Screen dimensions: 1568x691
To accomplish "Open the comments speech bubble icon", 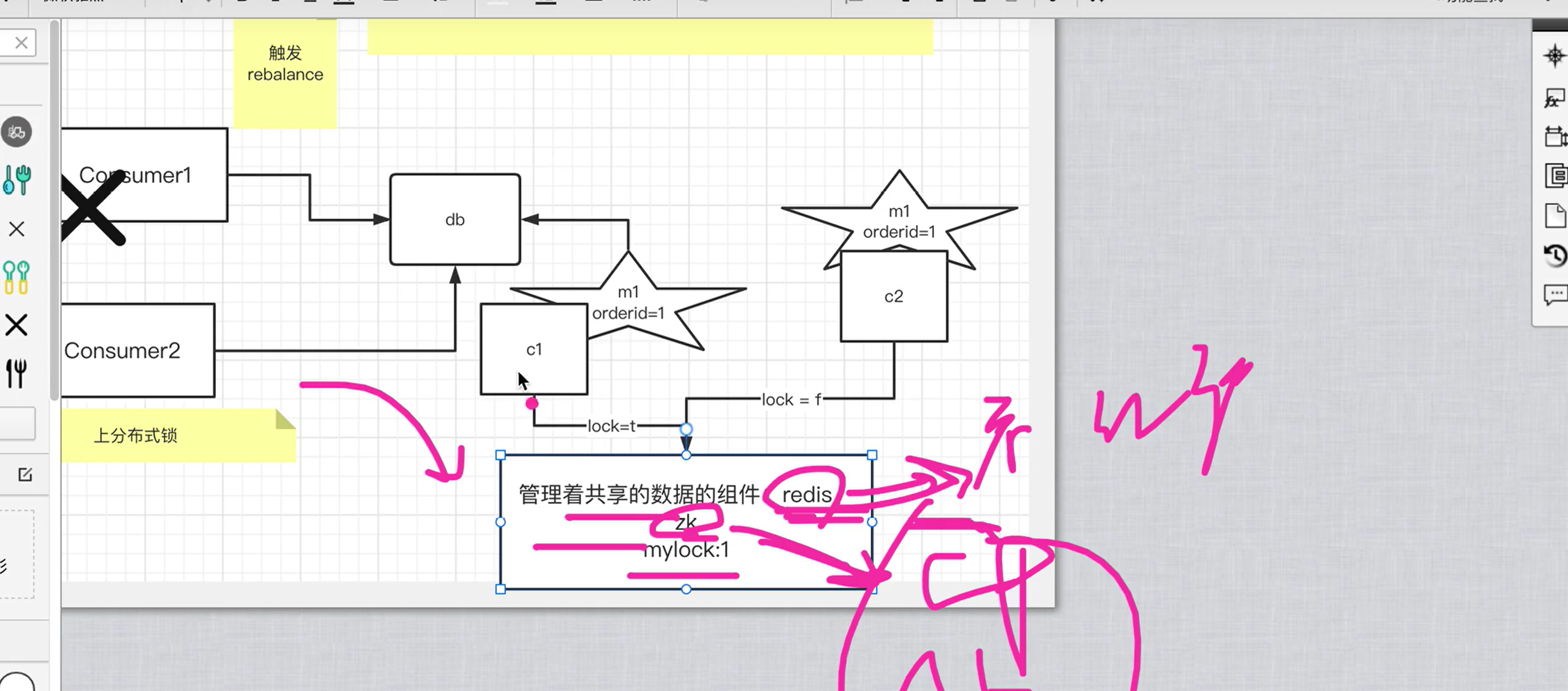I will pos(1555,295).
